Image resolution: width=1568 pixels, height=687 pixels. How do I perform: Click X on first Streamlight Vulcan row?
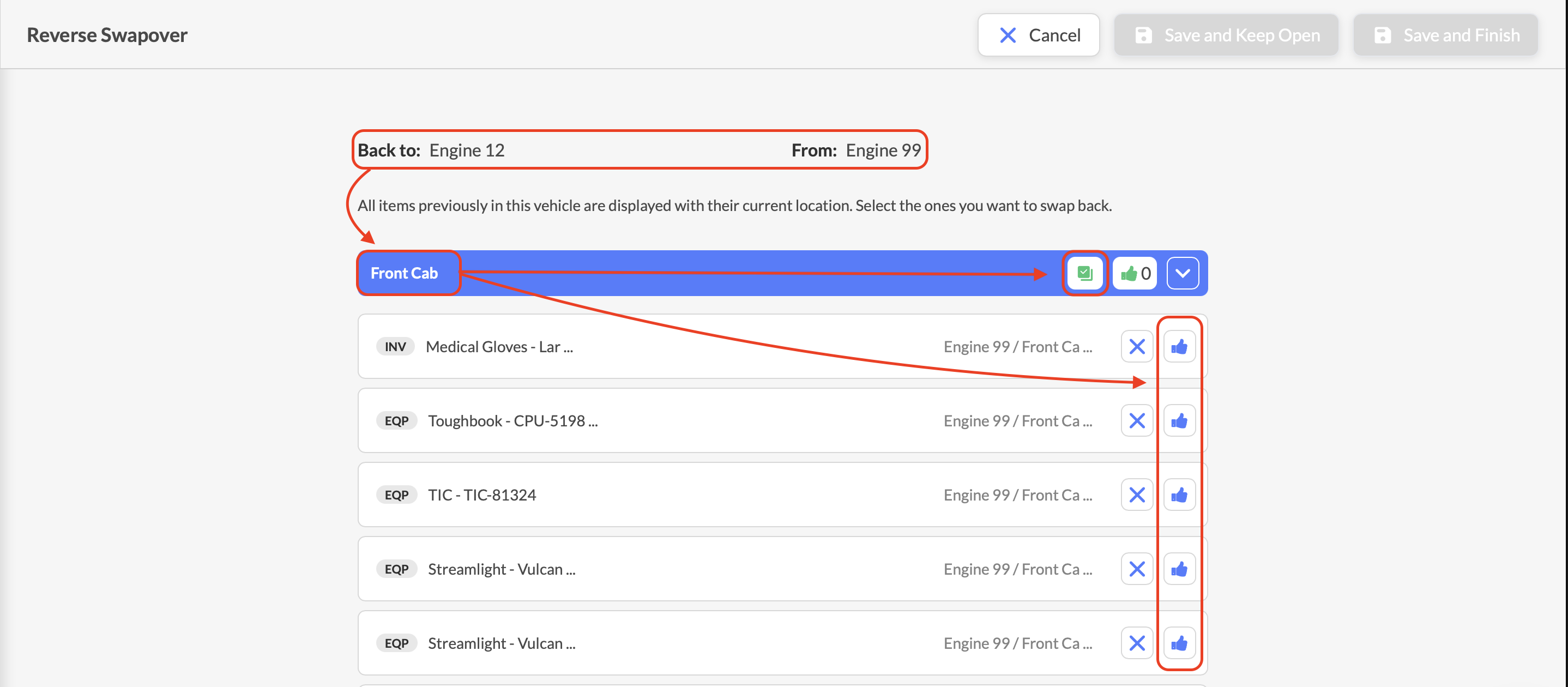(1136, 570)
